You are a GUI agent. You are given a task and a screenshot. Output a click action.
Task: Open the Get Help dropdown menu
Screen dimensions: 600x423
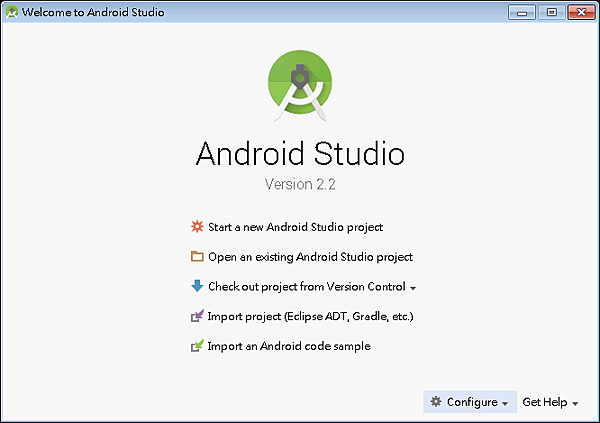click(x=550, y=402)
